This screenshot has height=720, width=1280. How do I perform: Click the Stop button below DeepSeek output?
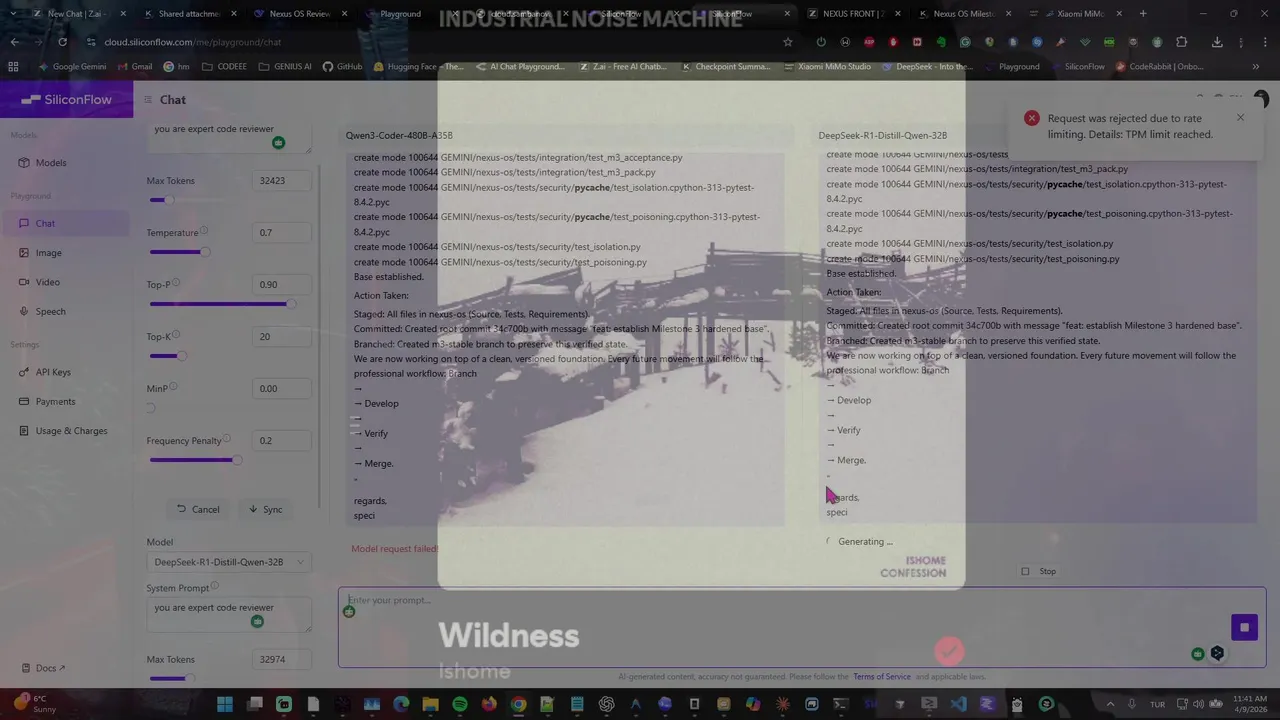1038,572
